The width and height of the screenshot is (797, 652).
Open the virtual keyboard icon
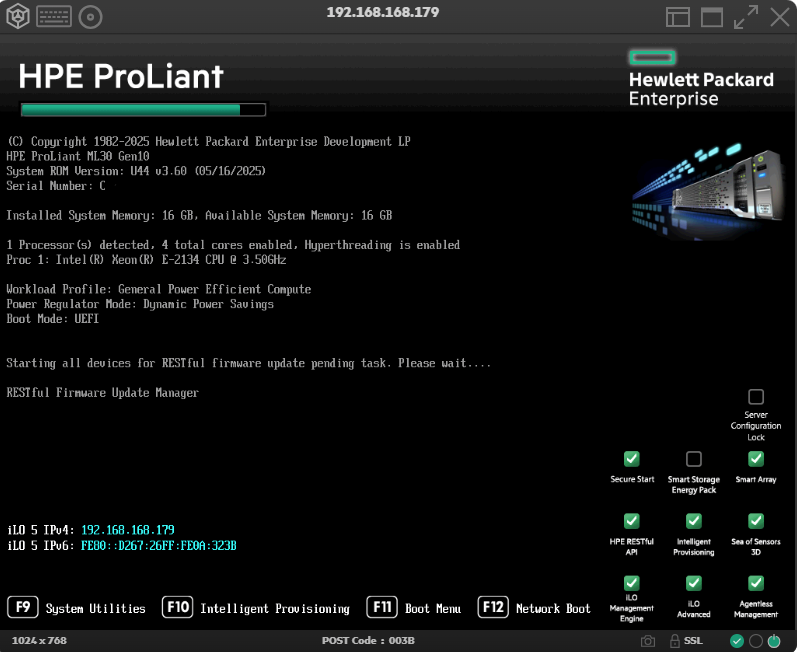(54, 17)
